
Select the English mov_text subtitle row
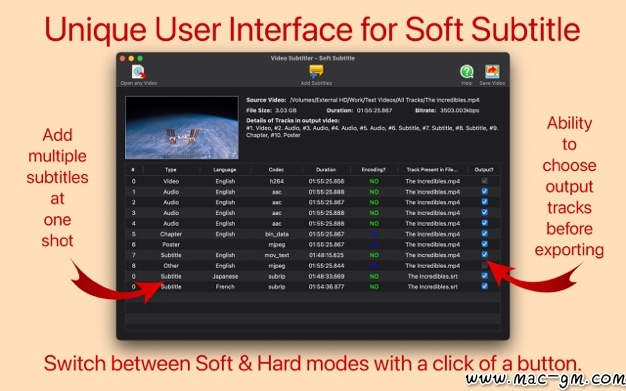click(313, 255)
